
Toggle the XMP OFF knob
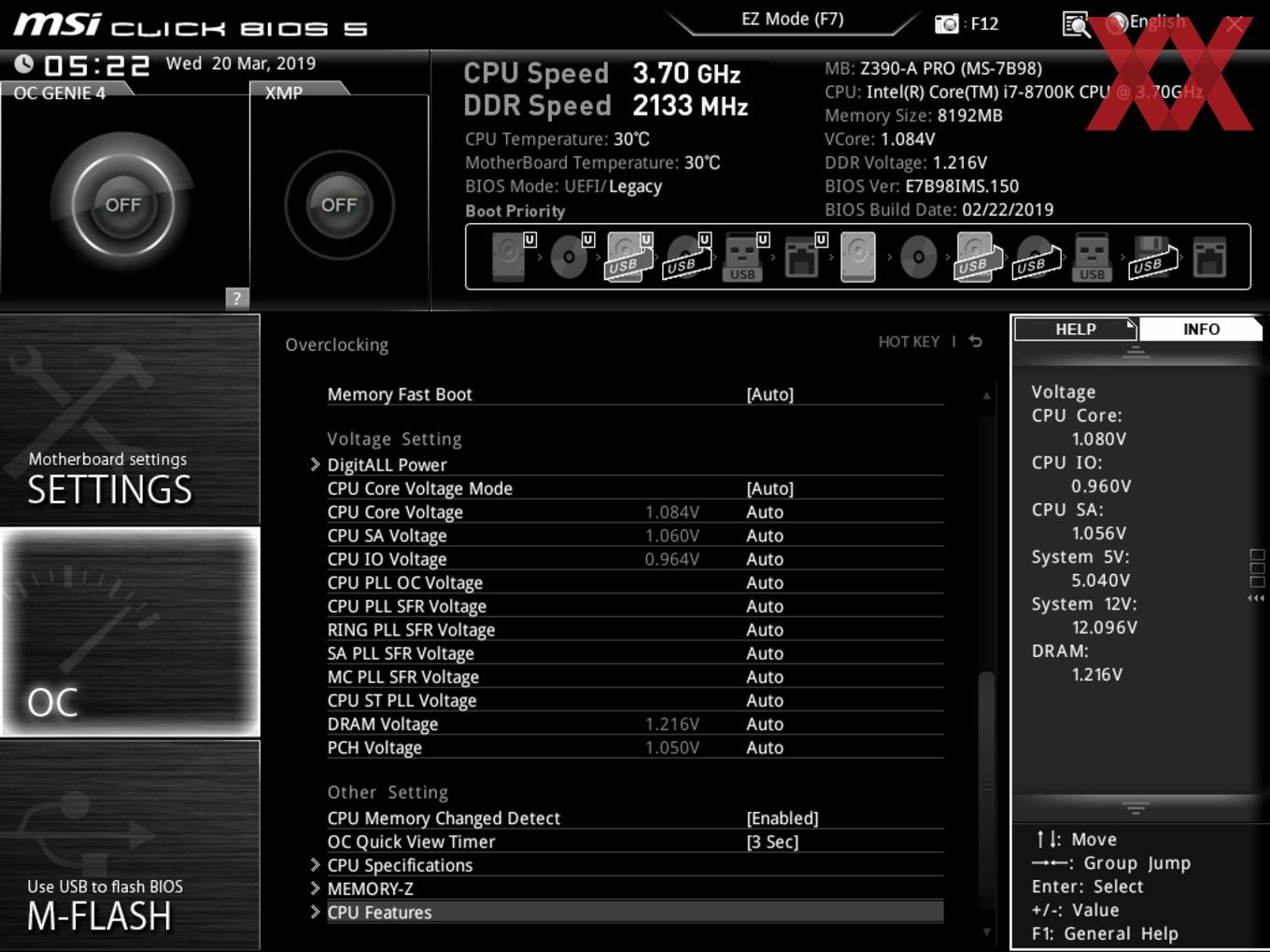339,204
